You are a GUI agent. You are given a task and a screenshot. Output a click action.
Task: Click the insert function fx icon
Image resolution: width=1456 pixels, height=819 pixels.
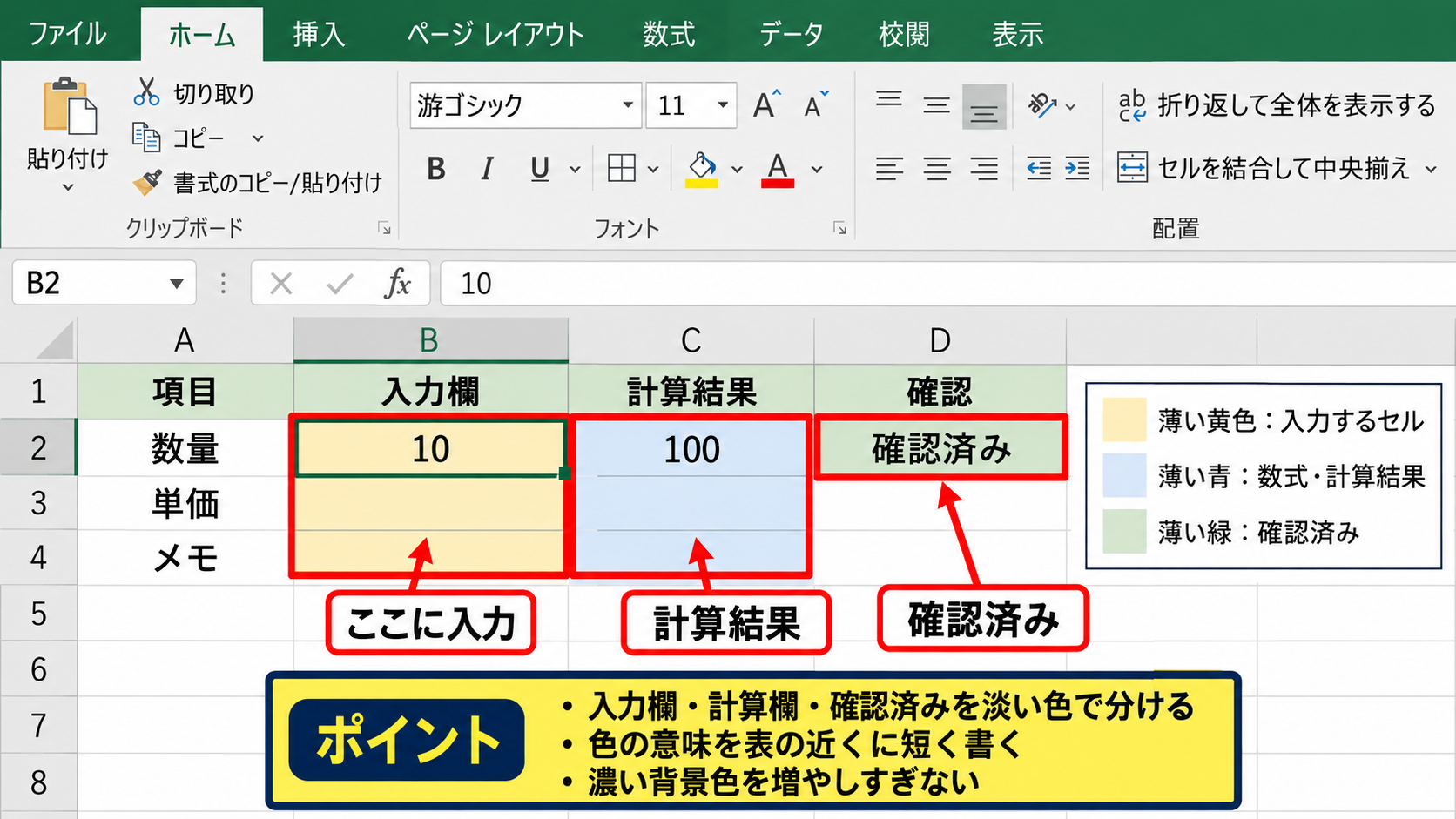[397, 283]
